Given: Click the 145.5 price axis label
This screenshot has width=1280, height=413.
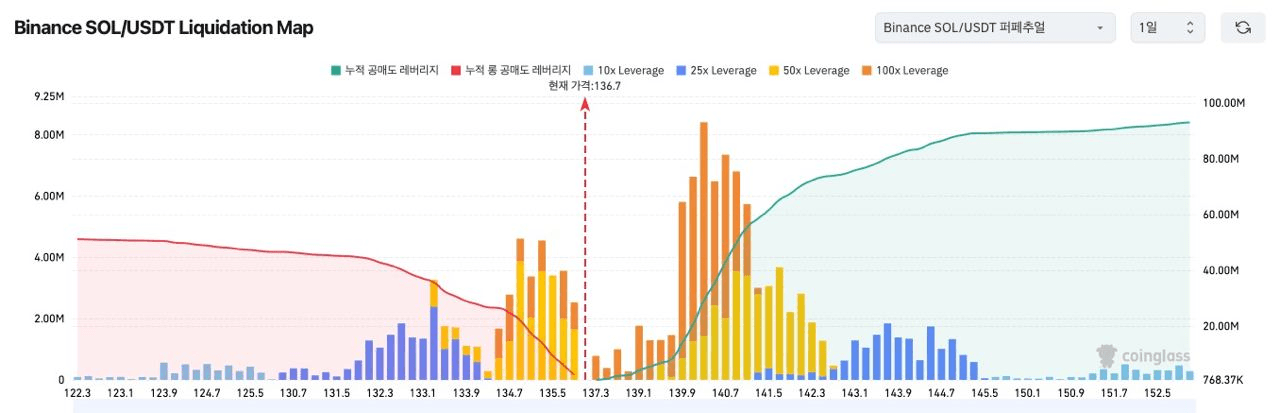Looking at the screenshot, I should 985,394.
